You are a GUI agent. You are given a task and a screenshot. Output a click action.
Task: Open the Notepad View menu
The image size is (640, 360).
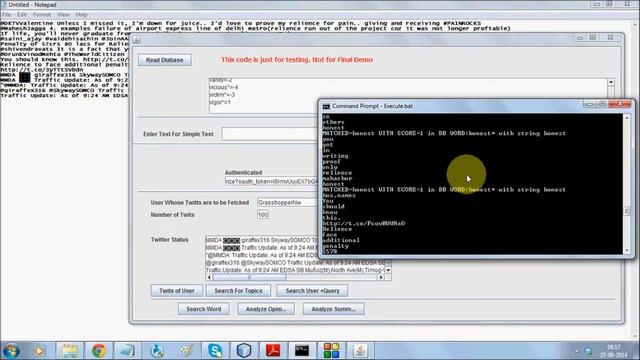[x=63, y=14]
